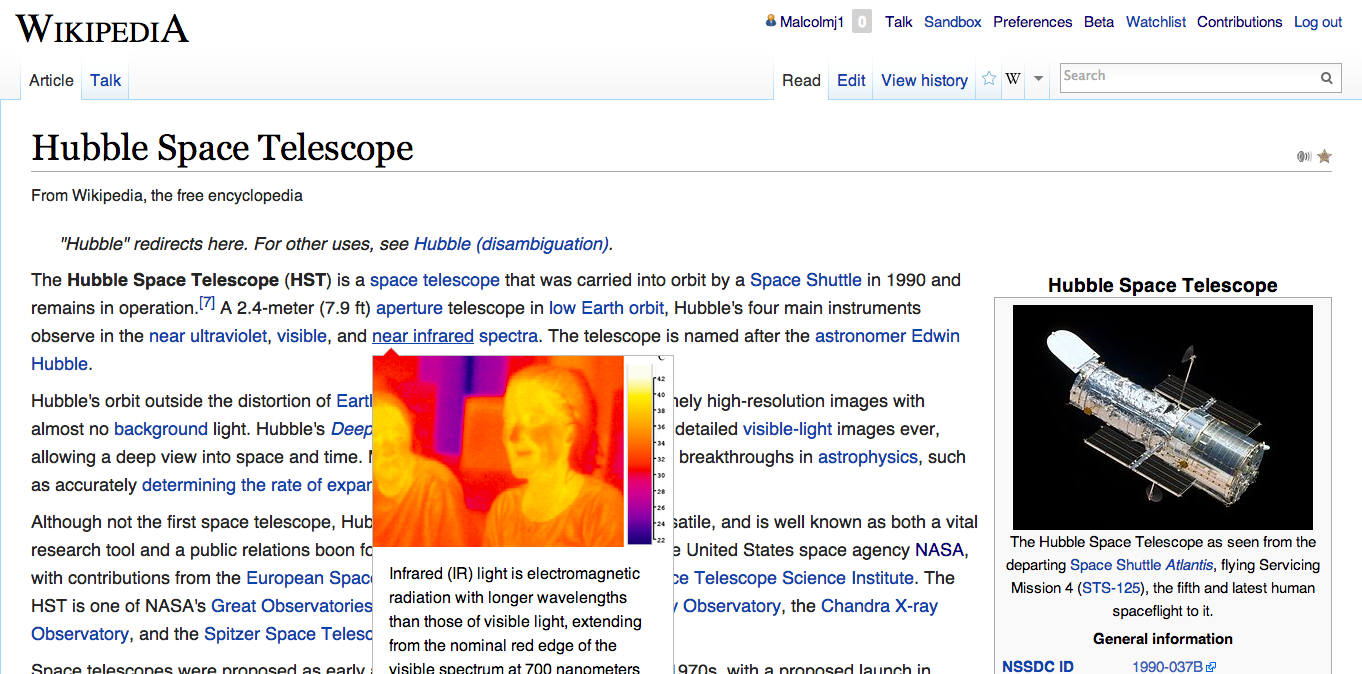Click the Log out link

(x=1318, y=22)
